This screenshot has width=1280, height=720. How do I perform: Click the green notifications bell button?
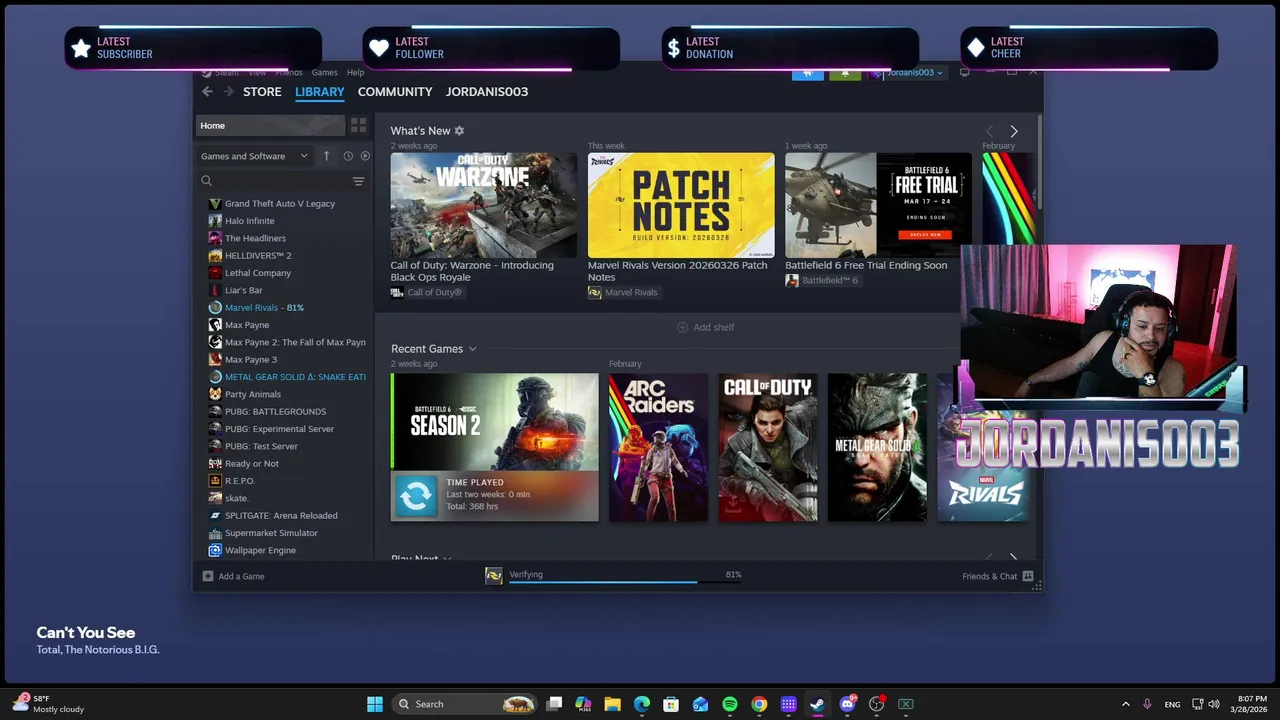click(845, 73)
